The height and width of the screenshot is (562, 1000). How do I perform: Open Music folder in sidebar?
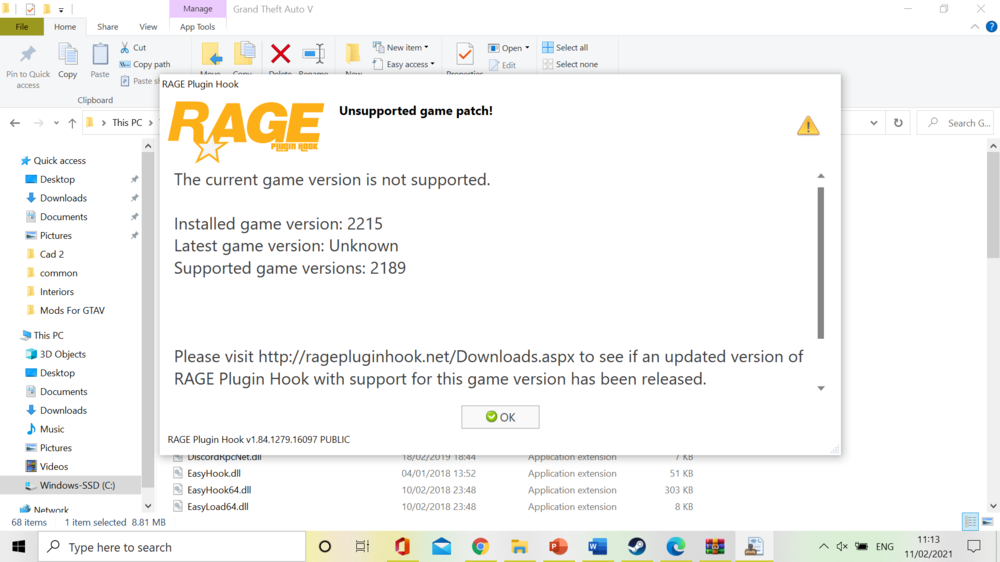(52, 429)
